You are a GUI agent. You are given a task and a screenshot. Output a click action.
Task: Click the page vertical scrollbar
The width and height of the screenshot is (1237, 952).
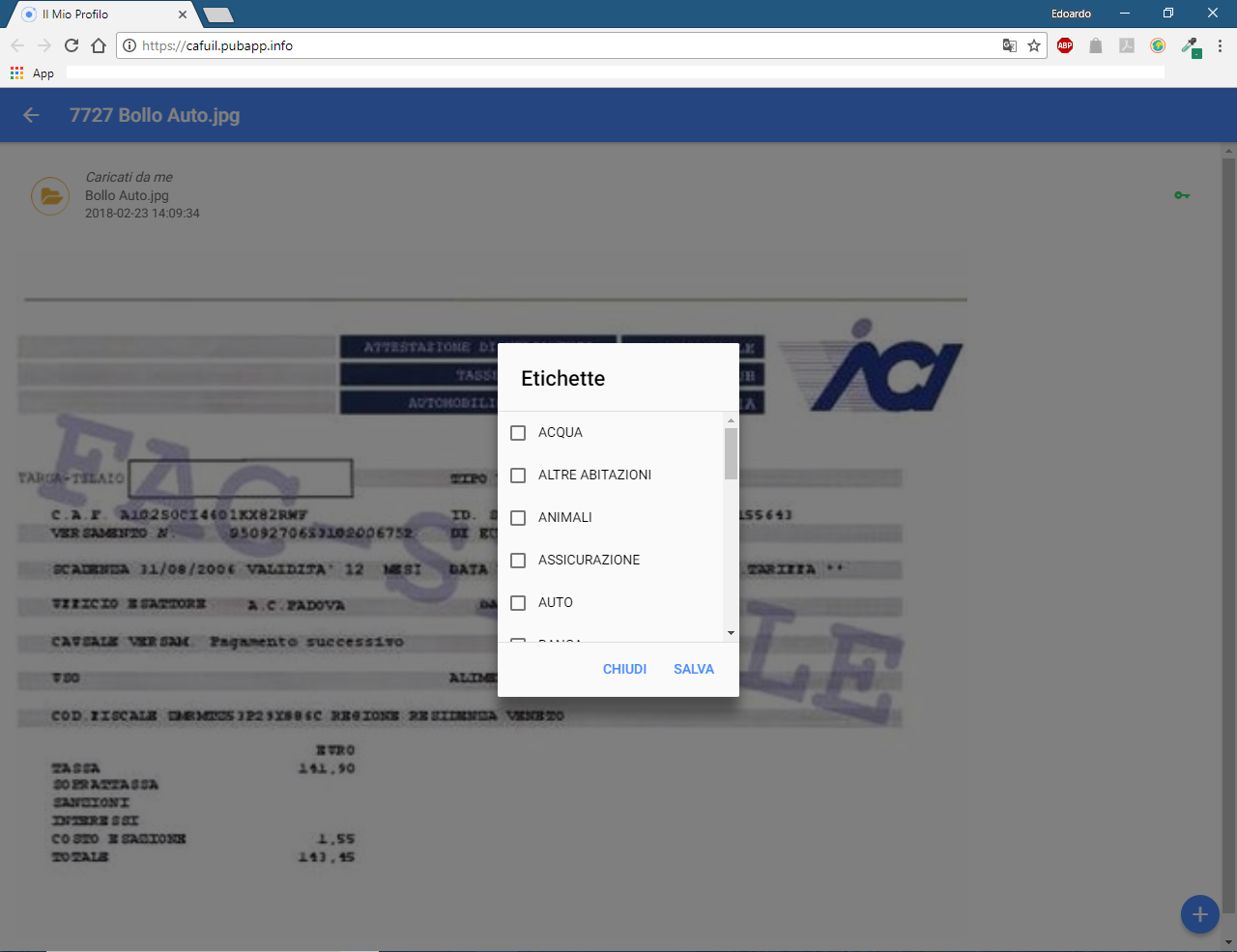click(x=1229, y=536)
